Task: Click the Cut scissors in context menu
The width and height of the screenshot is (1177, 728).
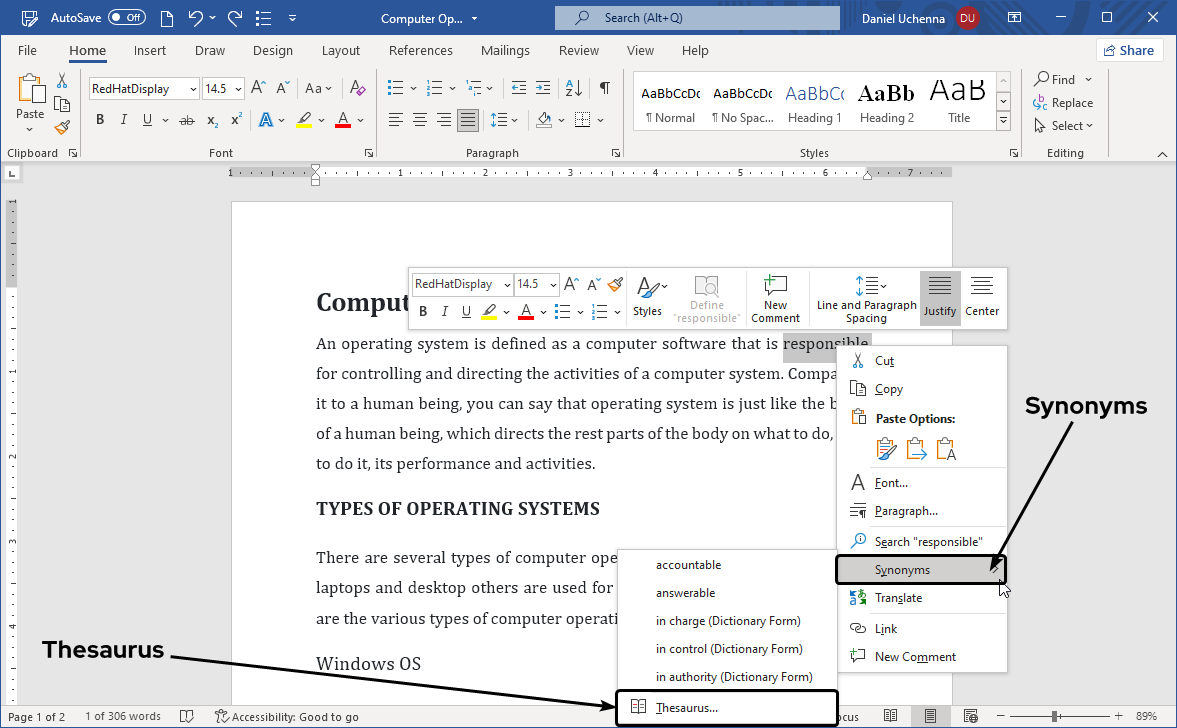Action: (857, 360)
